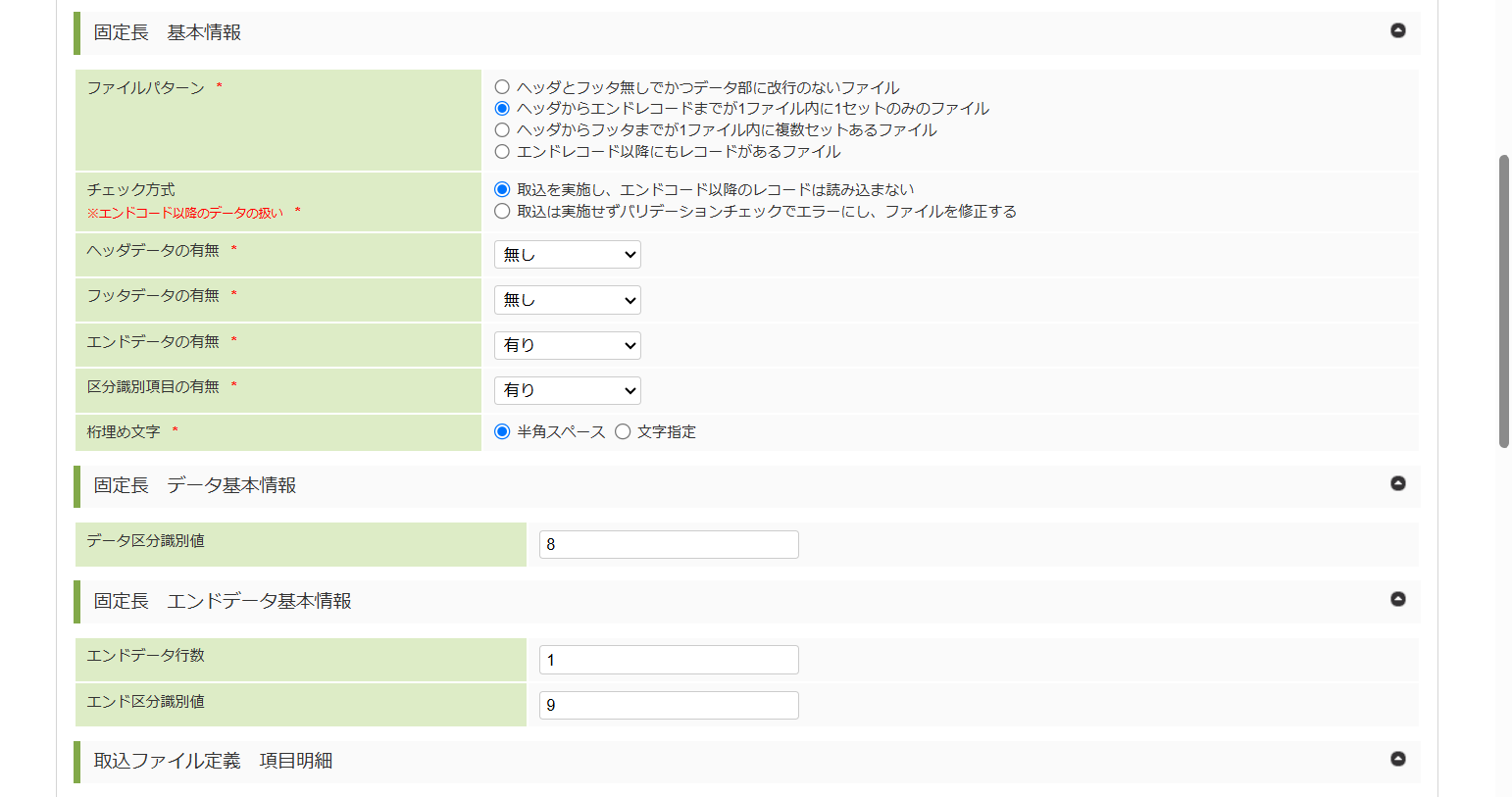This screenshot has height=797, width=1512.
Task: Select ヘッダからフッタまでが複数セット file pattern
Action: [x=502, y=129]
